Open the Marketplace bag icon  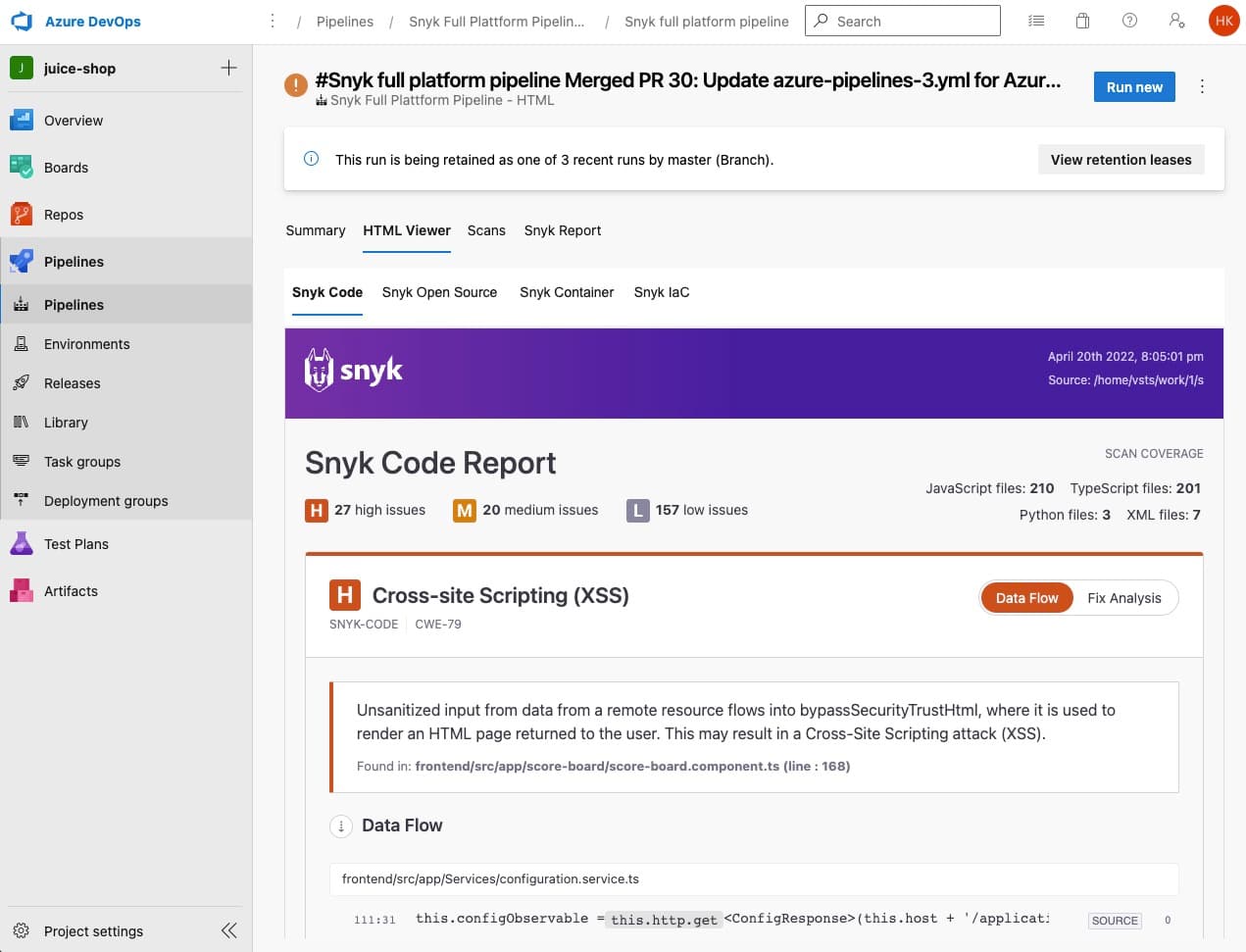pyautogui.click(x=1082, y=20)
